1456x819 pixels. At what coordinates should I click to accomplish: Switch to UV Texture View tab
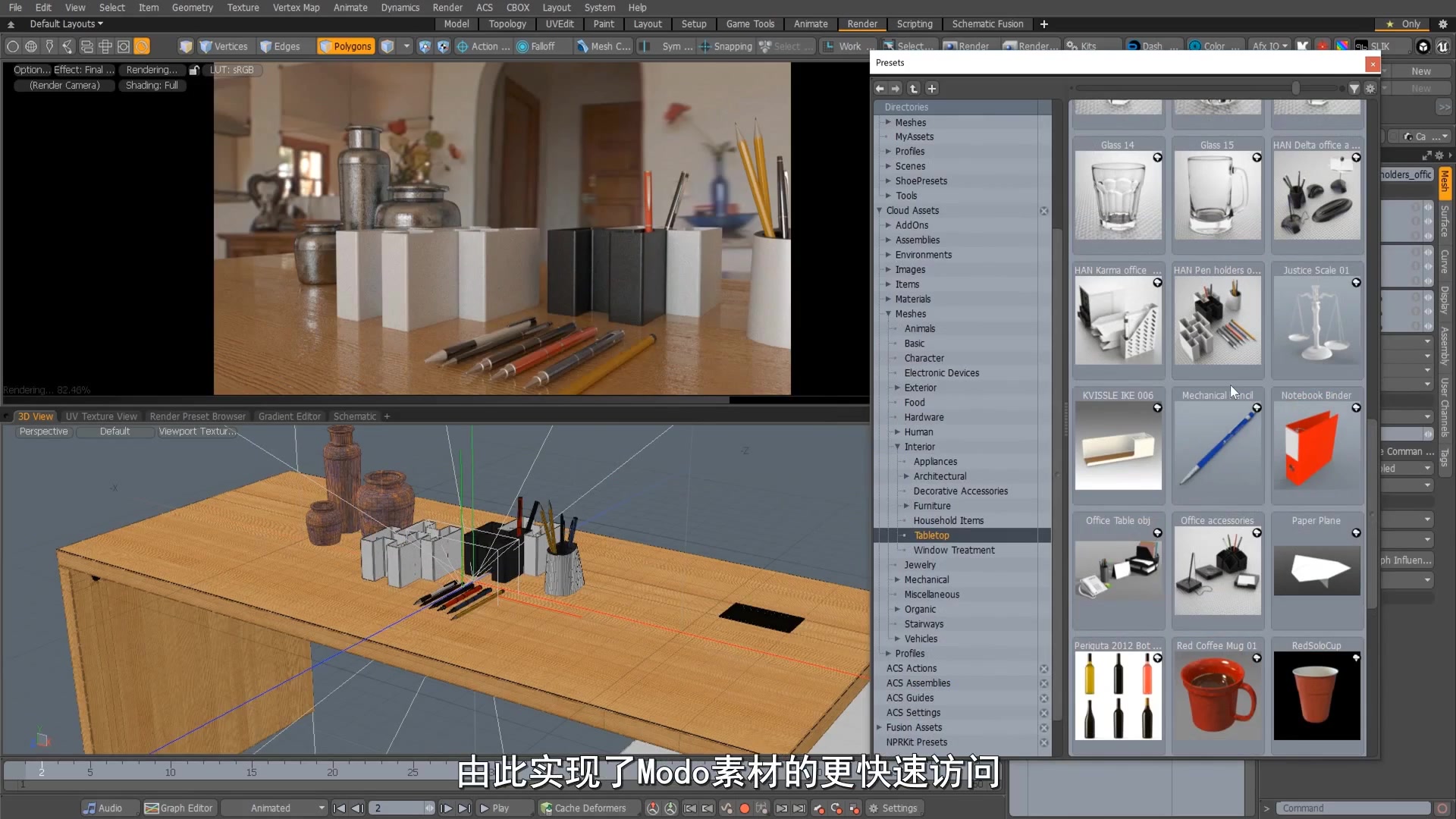pos(101,416)
